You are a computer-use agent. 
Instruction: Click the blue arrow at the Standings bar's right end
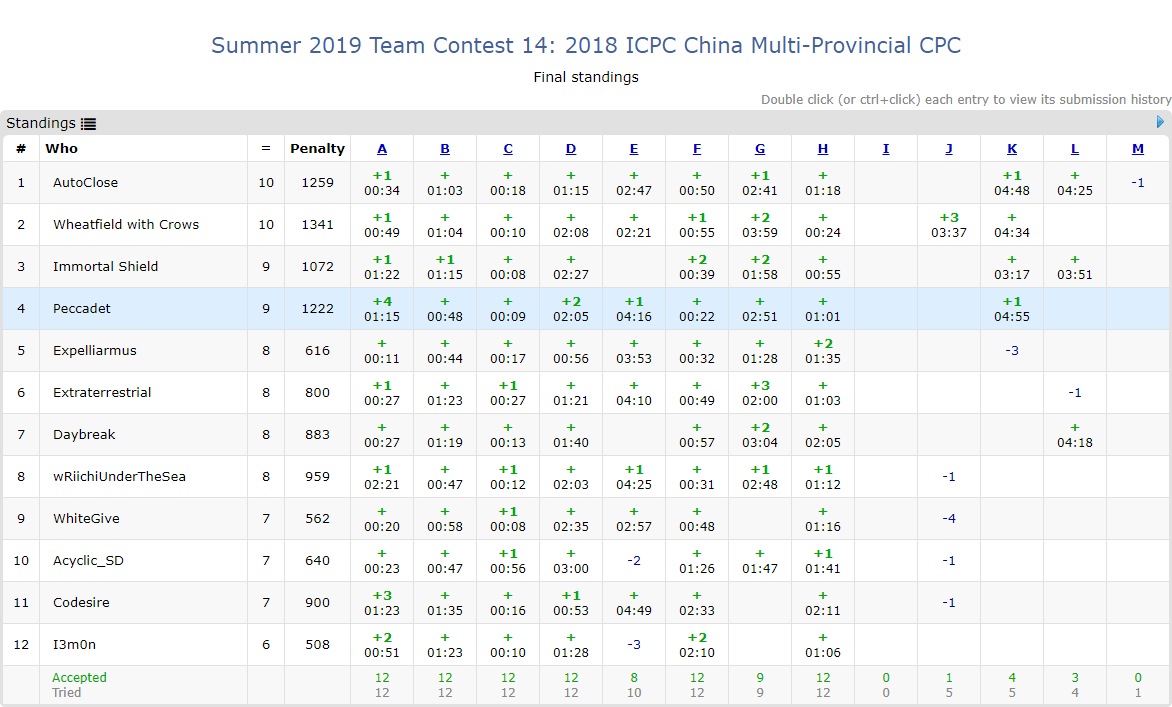1160,122
